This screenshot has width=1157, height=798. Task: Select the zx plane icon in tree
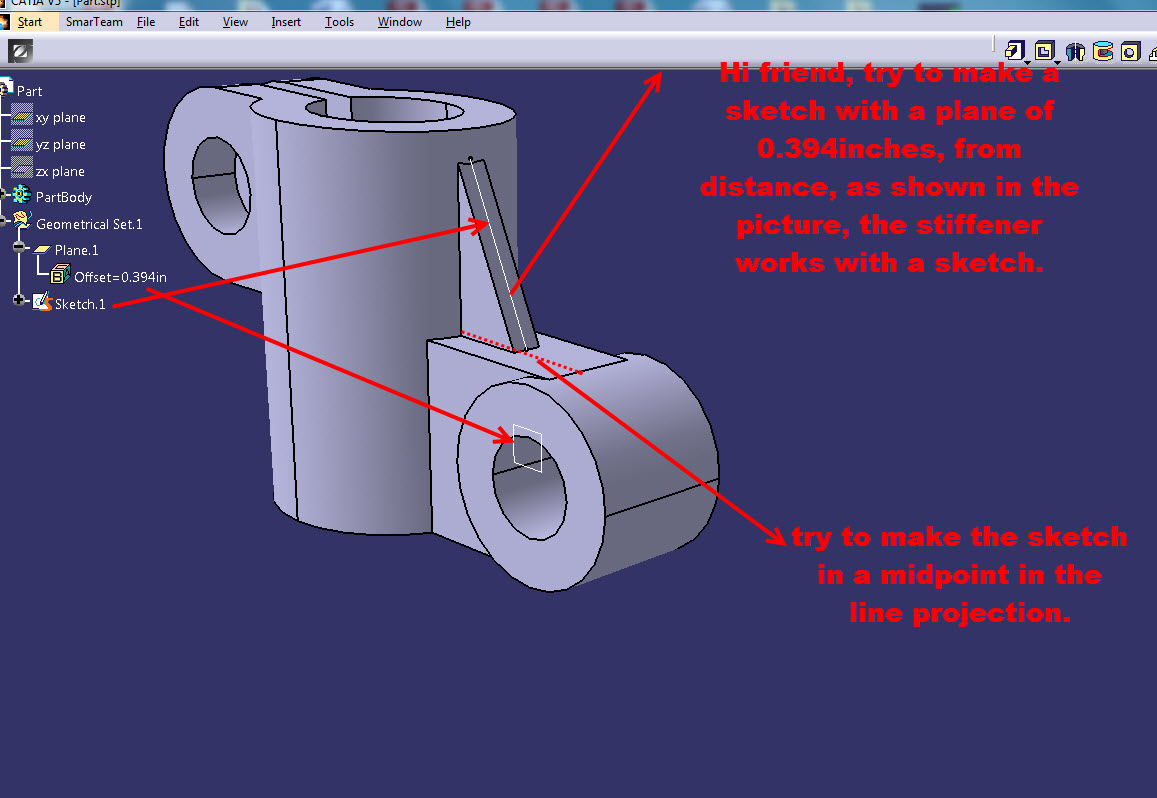coord(22,169)
